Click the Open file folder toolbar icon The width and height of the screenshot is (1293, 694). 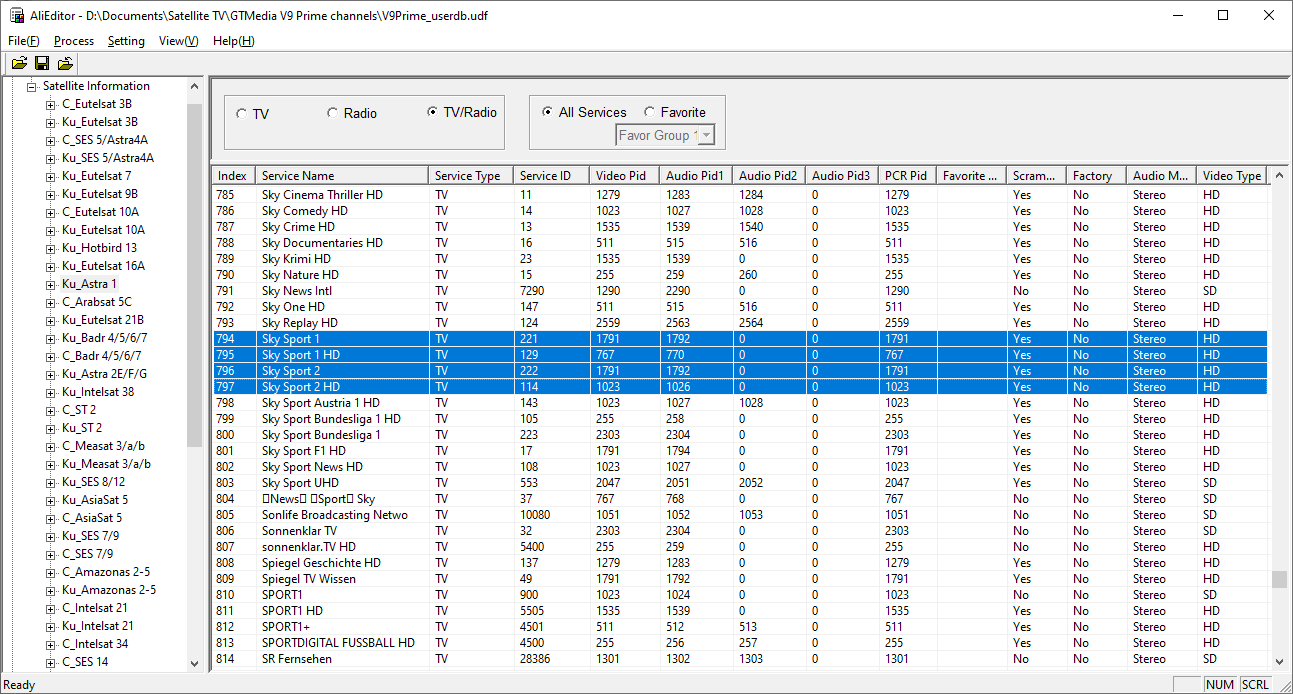tap(19, 63)
